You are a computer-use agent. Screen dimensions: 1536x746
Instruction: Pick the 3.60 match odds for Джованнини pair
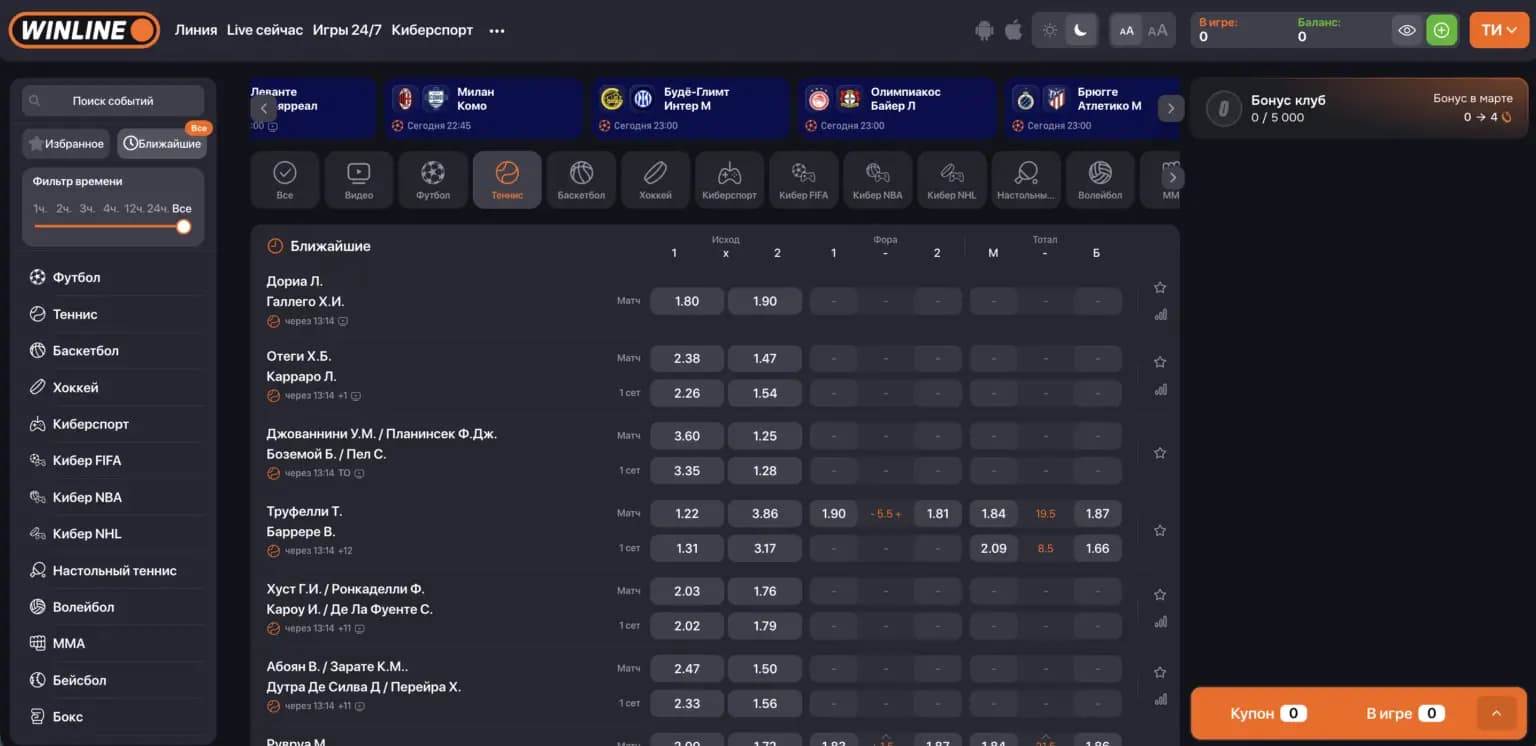tap(687, 436)
